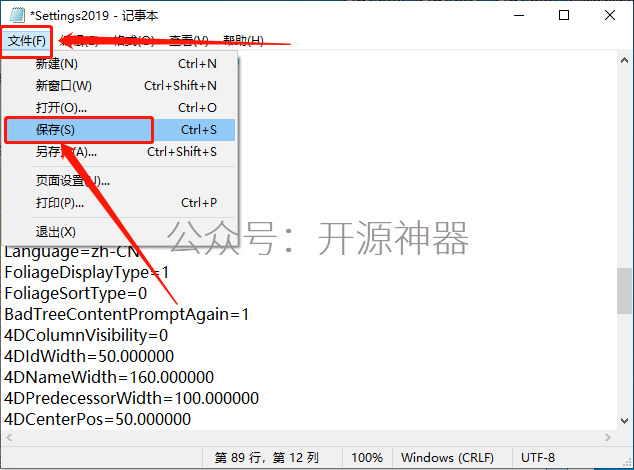634x470 pixels.
Task: Click the line FoliageSortType=0
Action: coord(76,293)
